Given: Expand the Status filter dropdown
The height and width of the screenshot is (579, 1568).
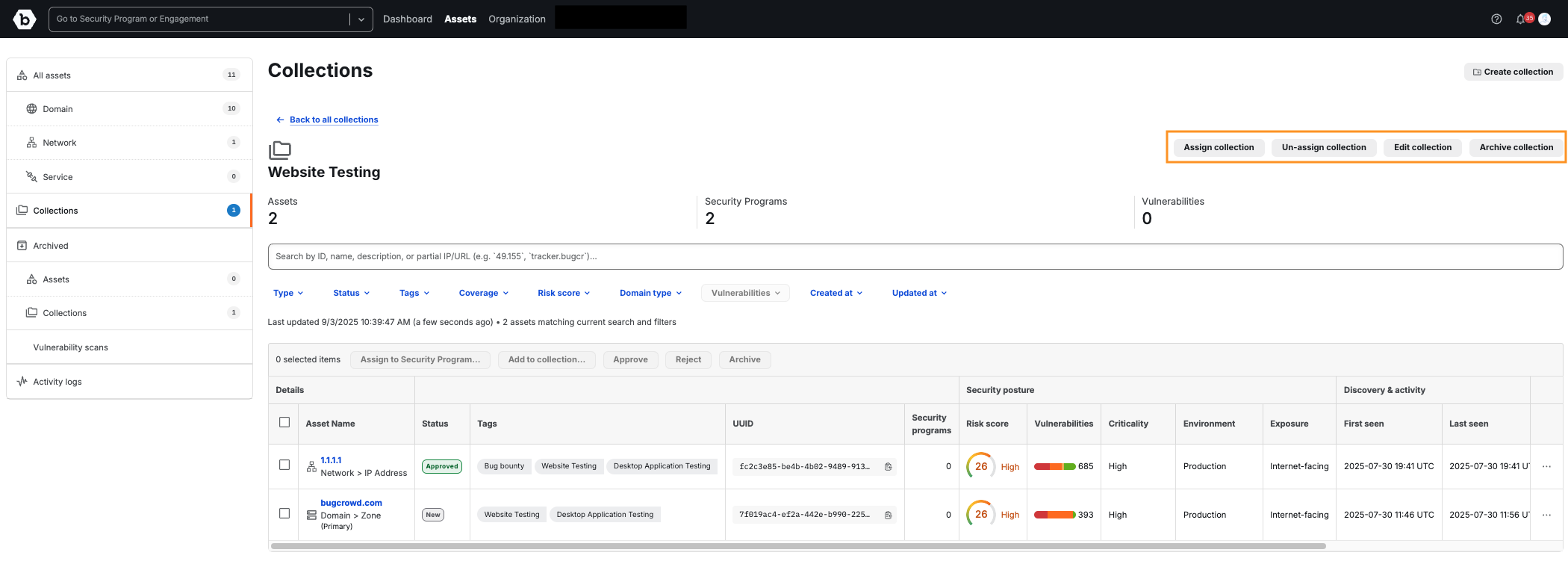Looking at the screenshot, I should click(352, 293).
